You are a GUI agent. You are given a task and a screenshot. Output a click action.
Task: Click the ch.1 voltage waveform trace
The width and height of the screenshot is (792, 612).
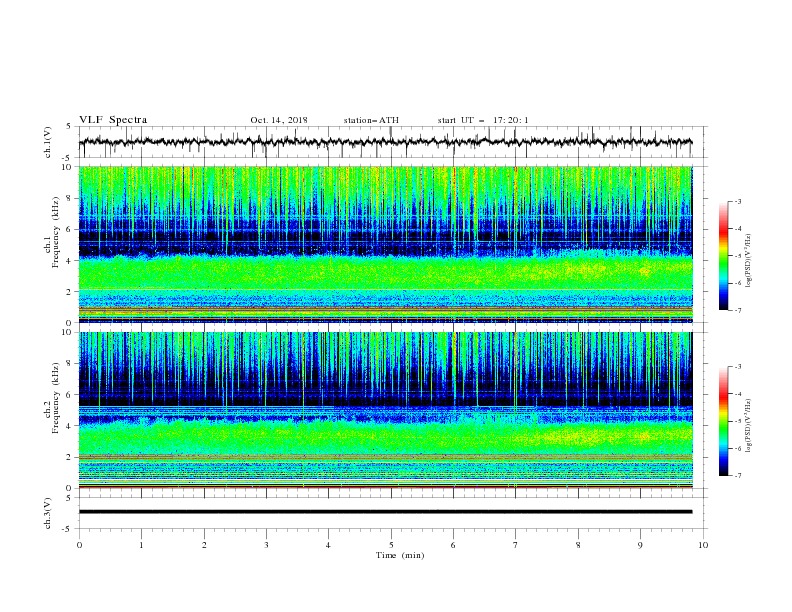point(385,142)
